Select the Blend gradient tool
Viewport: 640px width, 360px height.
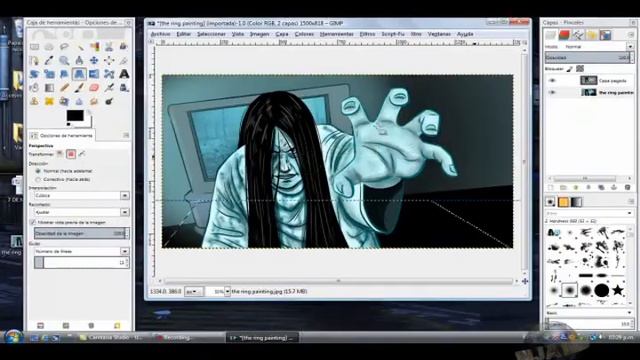pos(49,88)
